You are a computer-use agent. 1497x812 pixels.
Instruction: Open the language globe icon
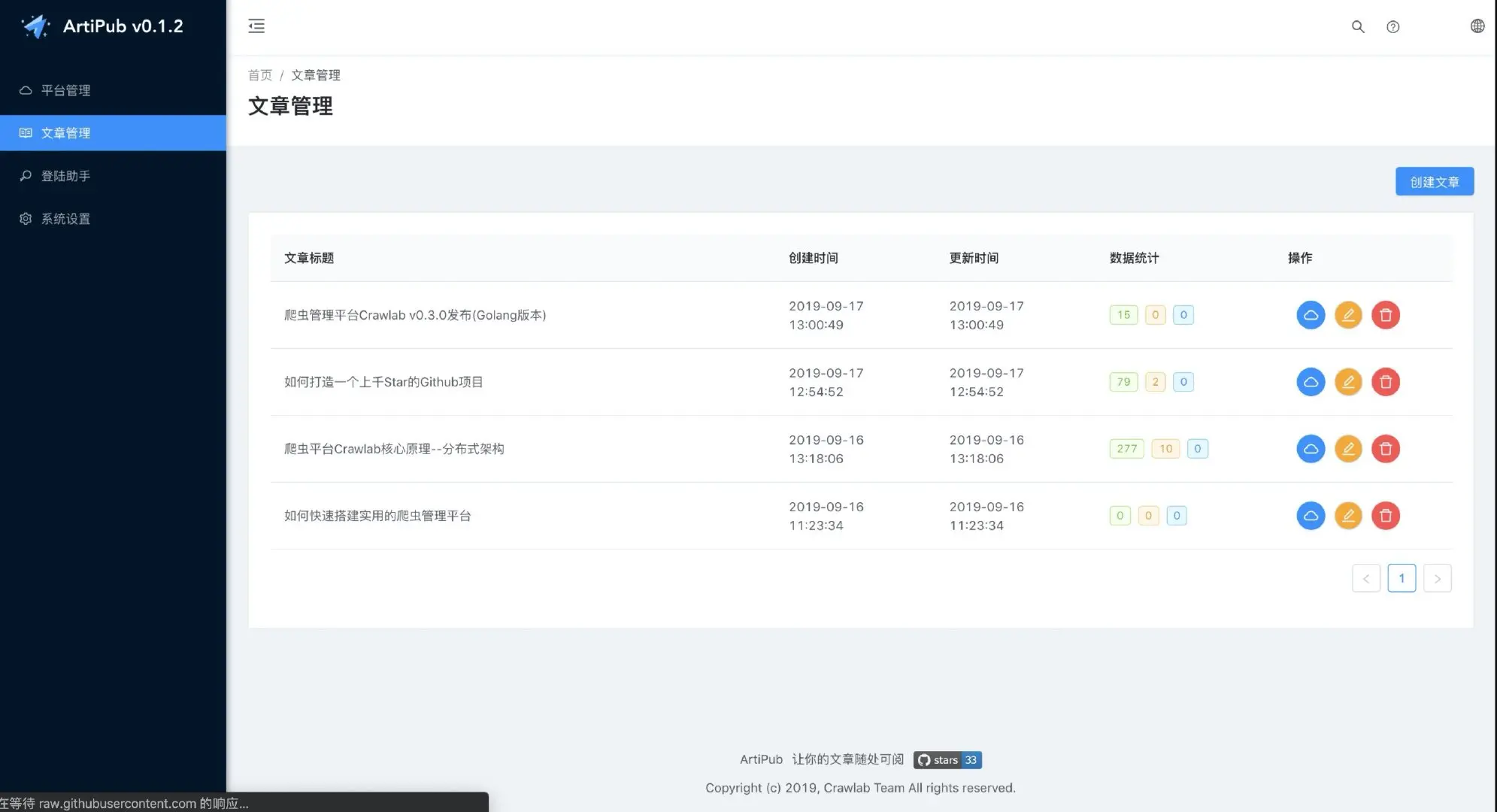1477,26
